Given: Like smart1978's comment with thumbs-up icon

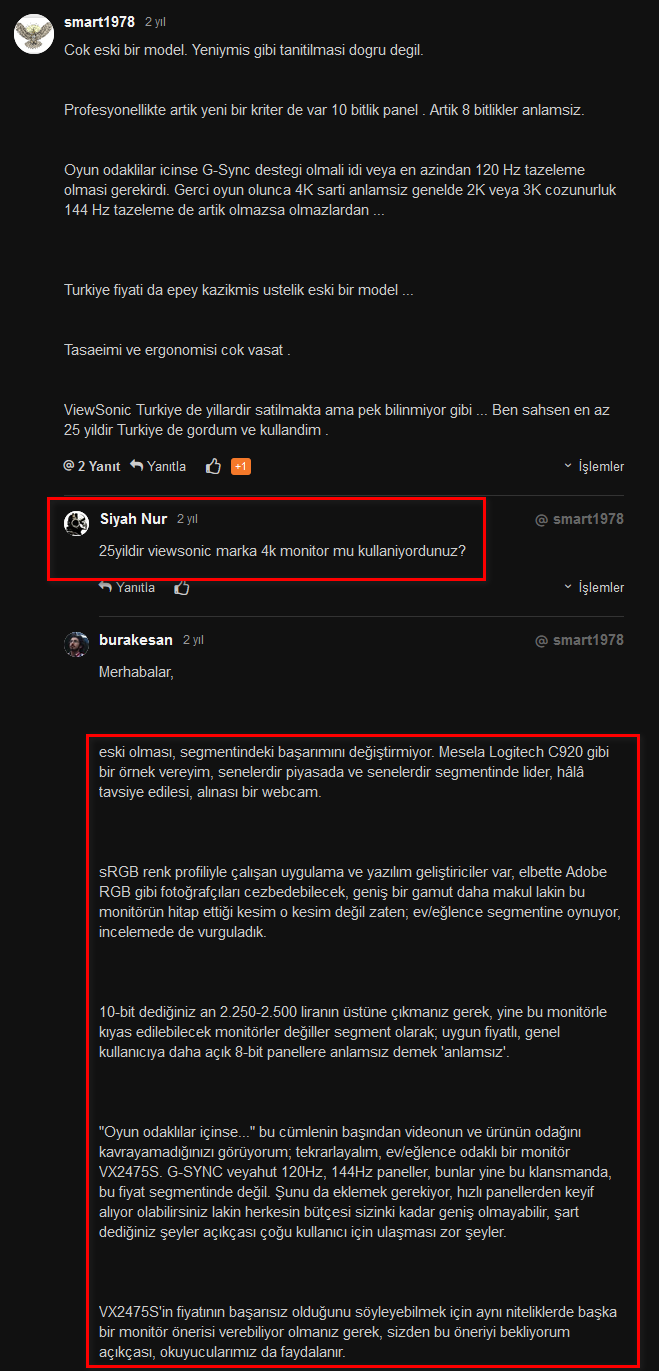Looking at the screenshot, I should click(x=213, y=466).
